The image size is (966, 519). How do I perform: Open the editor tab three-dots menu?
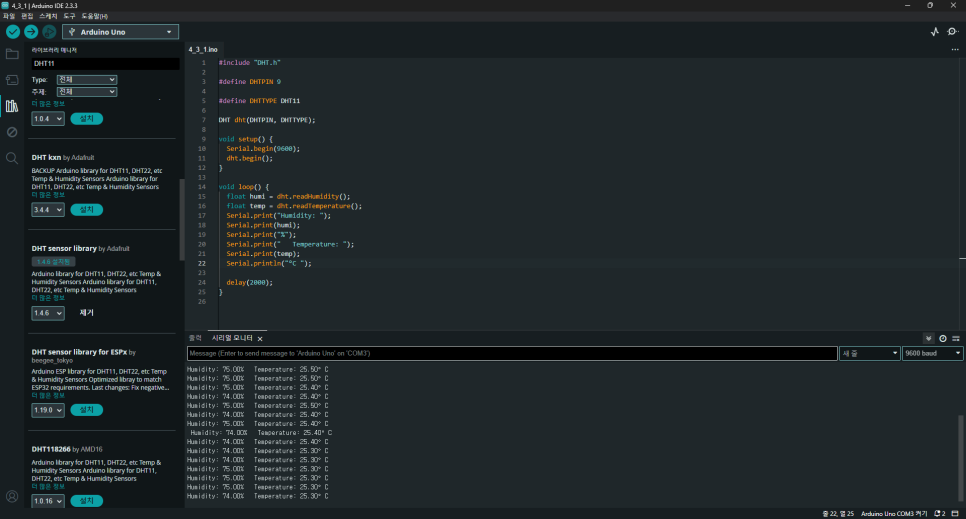point(955,49)
